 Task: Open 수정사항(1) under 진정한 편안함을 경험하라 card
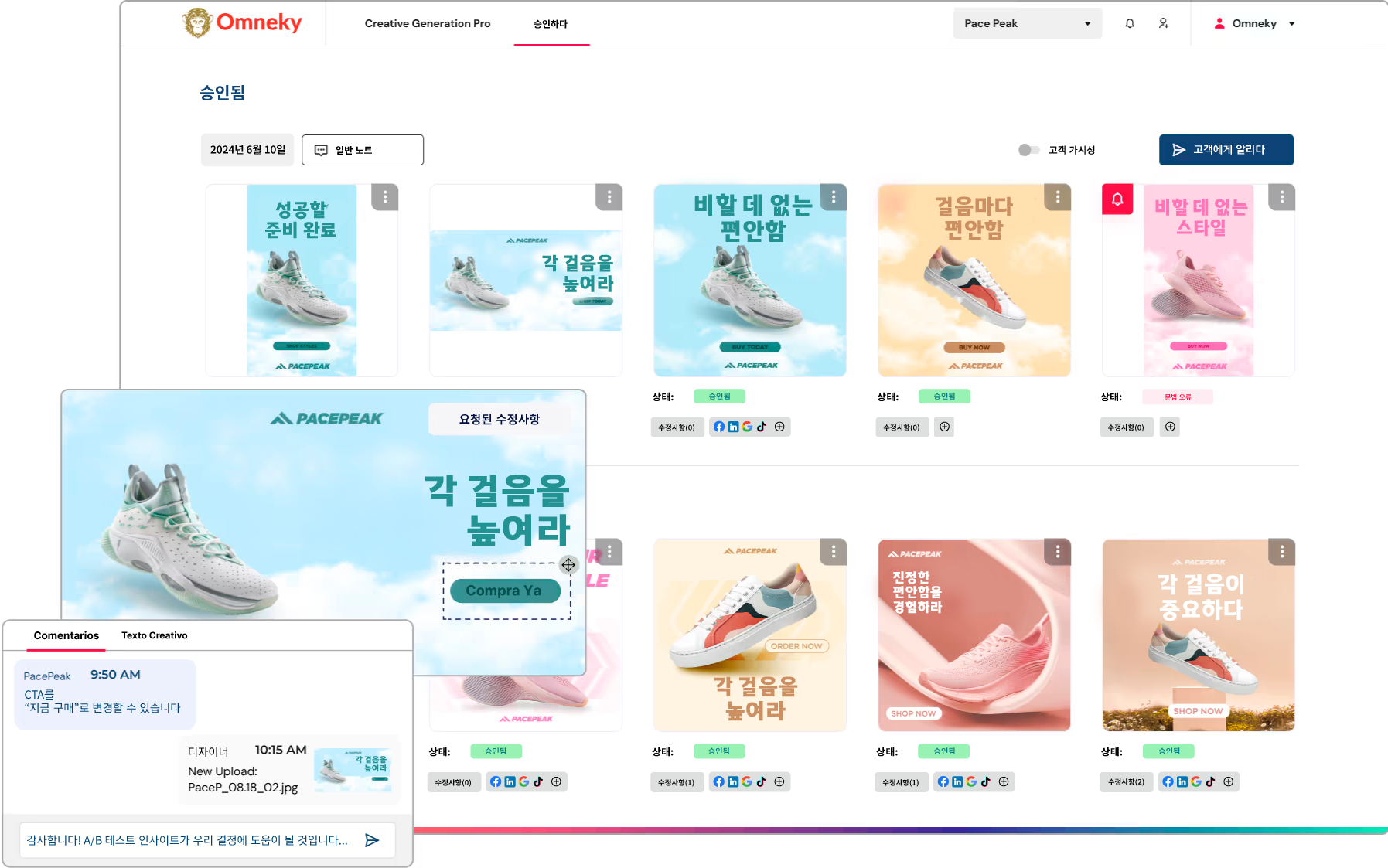[901, 782]
